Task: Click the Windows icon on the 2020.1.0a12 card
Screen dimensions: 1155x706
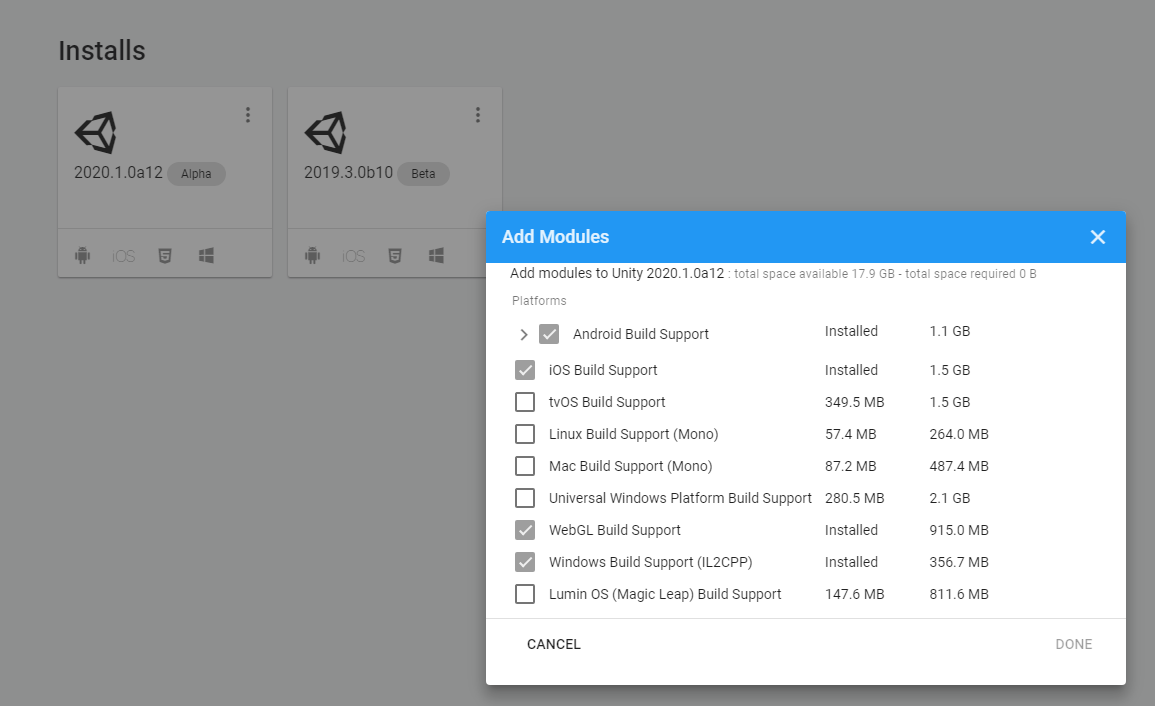Action: (x=206, y=256)
